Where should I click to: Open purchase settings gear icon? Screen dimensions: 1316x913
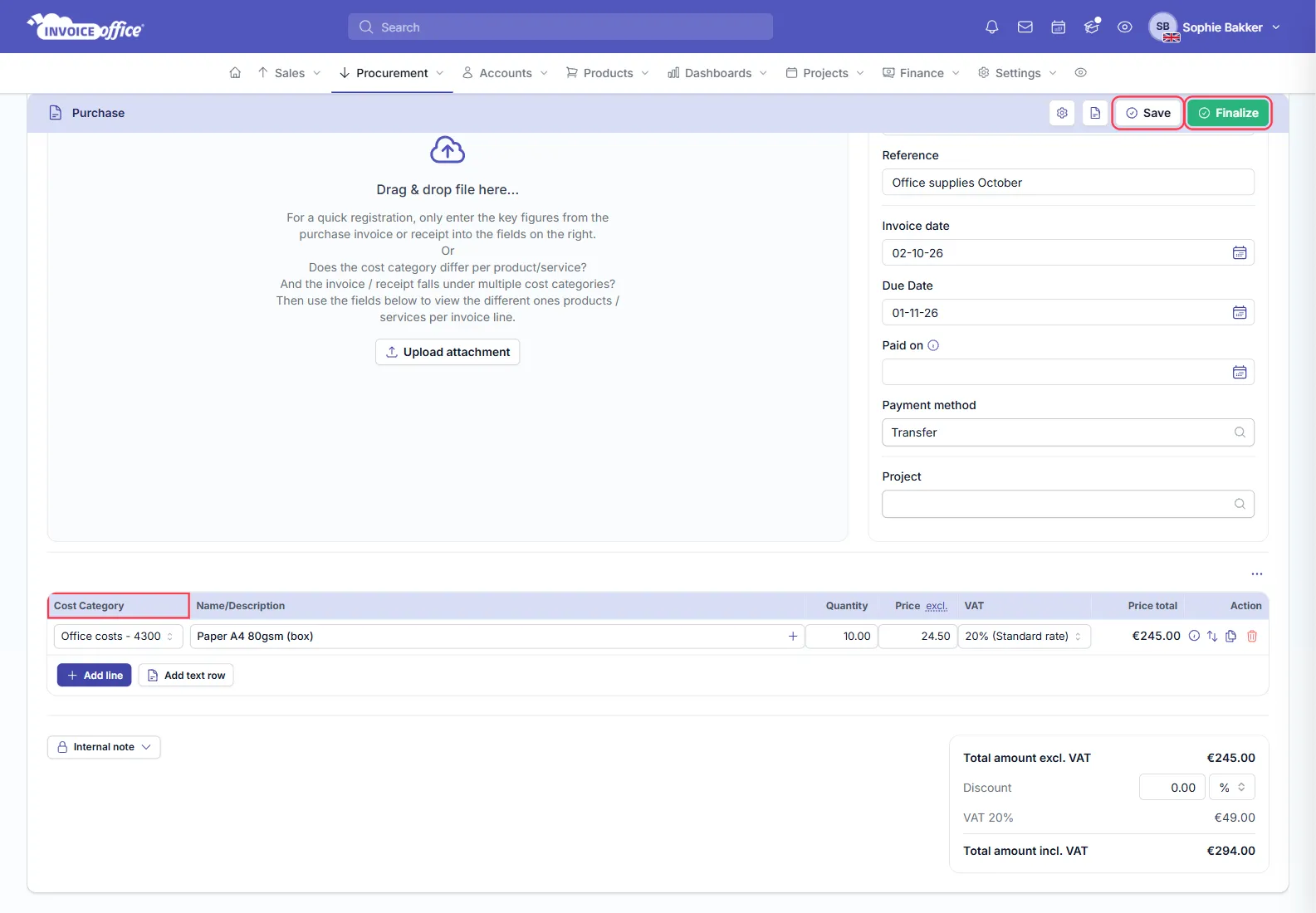[x=1062, y=113]
